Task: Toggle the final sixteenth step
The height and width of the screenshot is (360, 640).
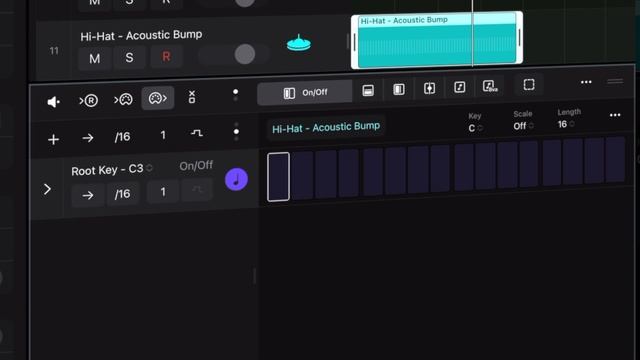Action: 616,160
